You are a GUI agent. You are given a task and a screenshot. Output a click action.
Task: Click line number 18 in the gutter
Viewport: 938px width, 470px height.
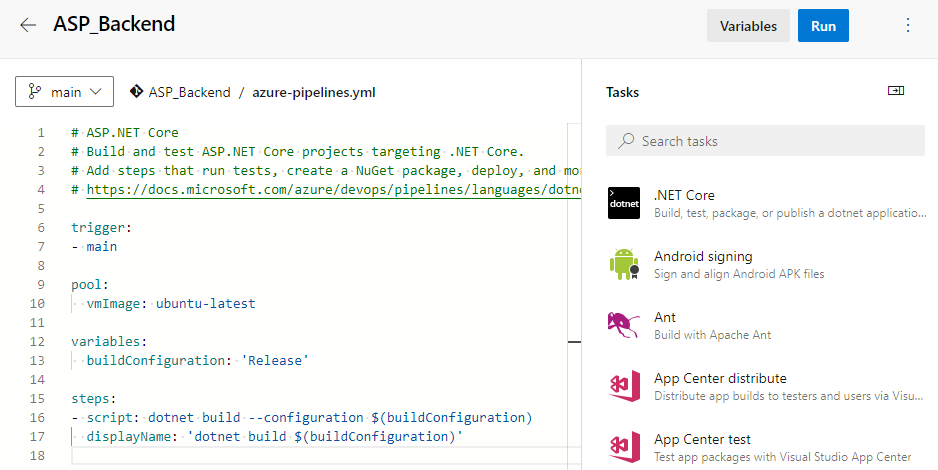tap(37, 456)
